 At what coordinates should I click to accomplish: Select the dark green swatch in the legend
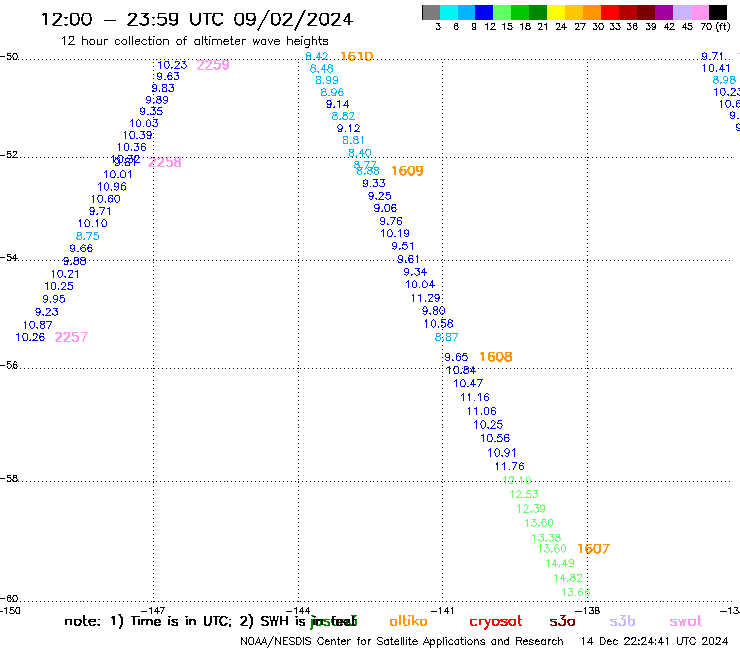point(538,12)
